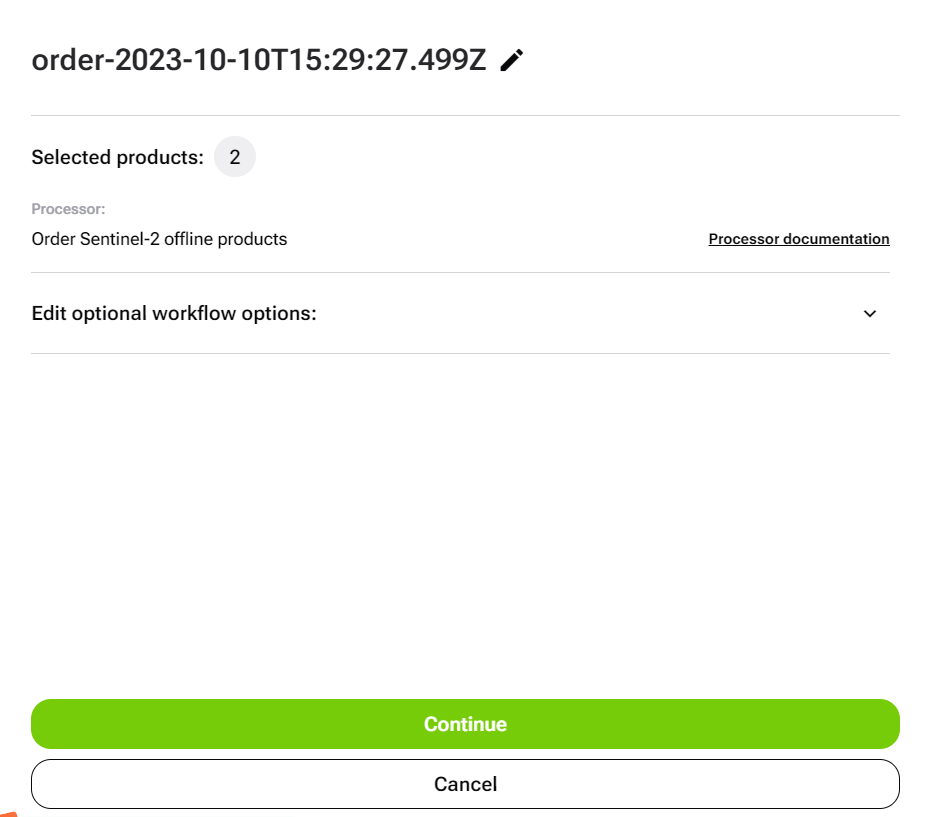This screenshot has height=817, width=930.
Task: Open the Processor documentation link
Action: coord(799,239)
